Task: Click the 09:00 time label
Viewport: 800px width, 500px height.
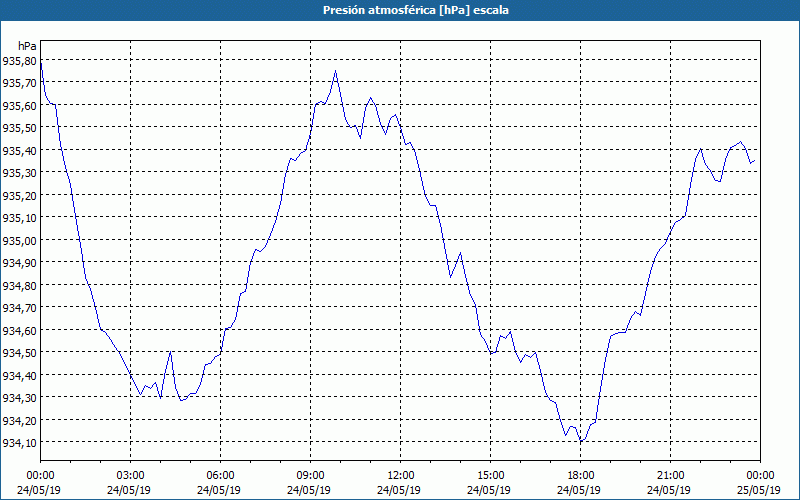Action: [311, 476]
